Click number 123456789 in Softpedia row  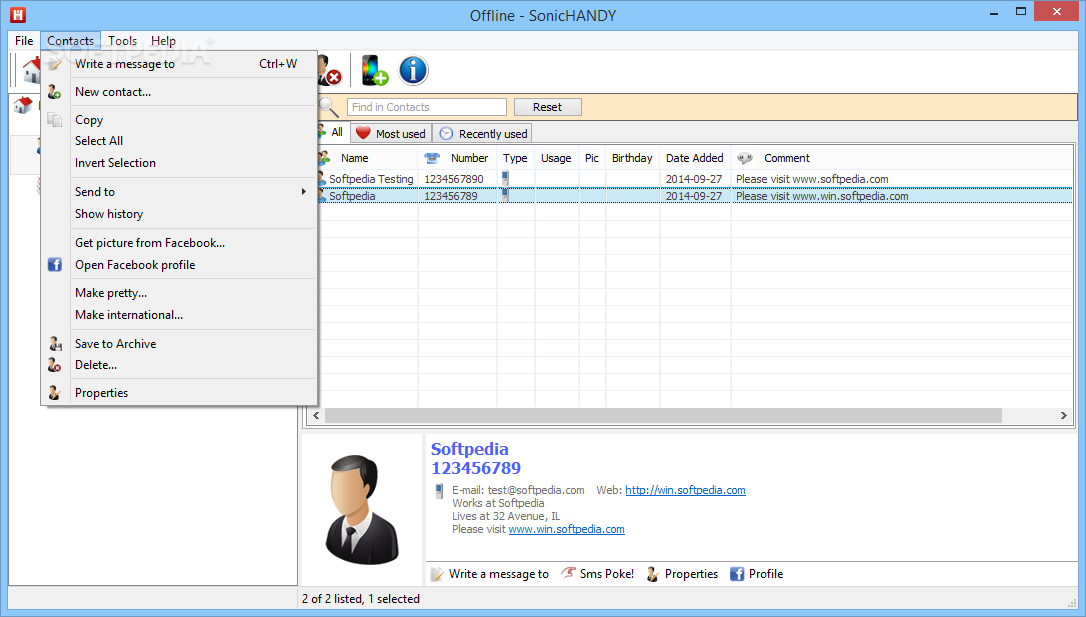pyautogui.click(x=451, y=196)
